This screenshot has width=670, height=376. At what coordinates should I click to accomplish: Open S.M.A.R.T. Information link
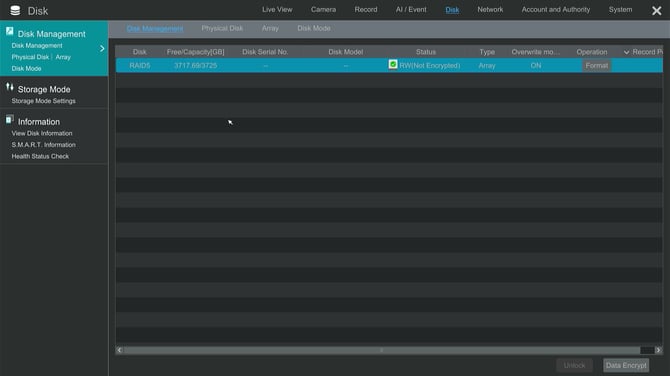coord(44,145)
